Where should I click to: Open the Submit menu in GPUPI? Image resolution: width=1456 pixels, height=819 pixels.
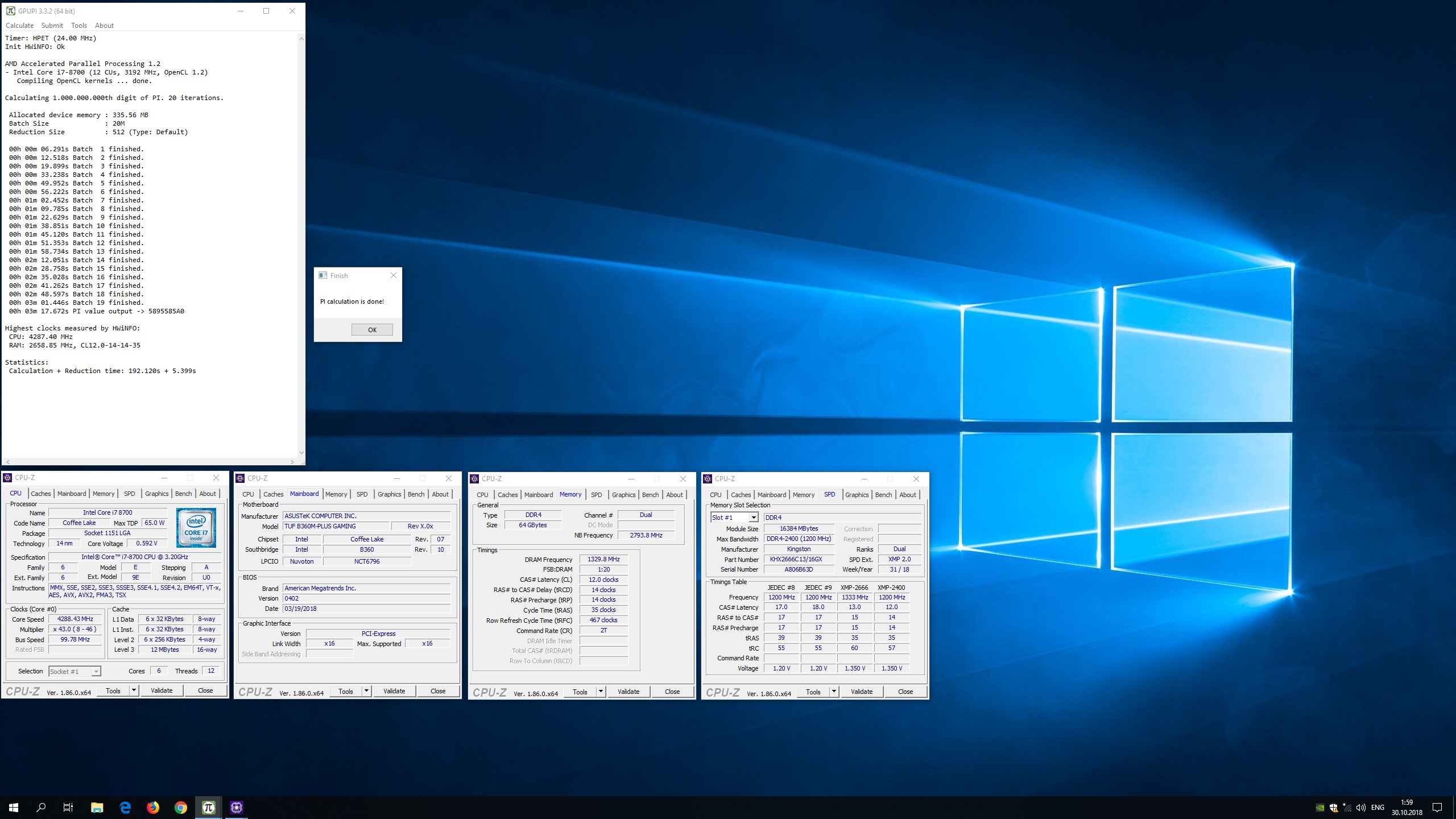point(52,26)
